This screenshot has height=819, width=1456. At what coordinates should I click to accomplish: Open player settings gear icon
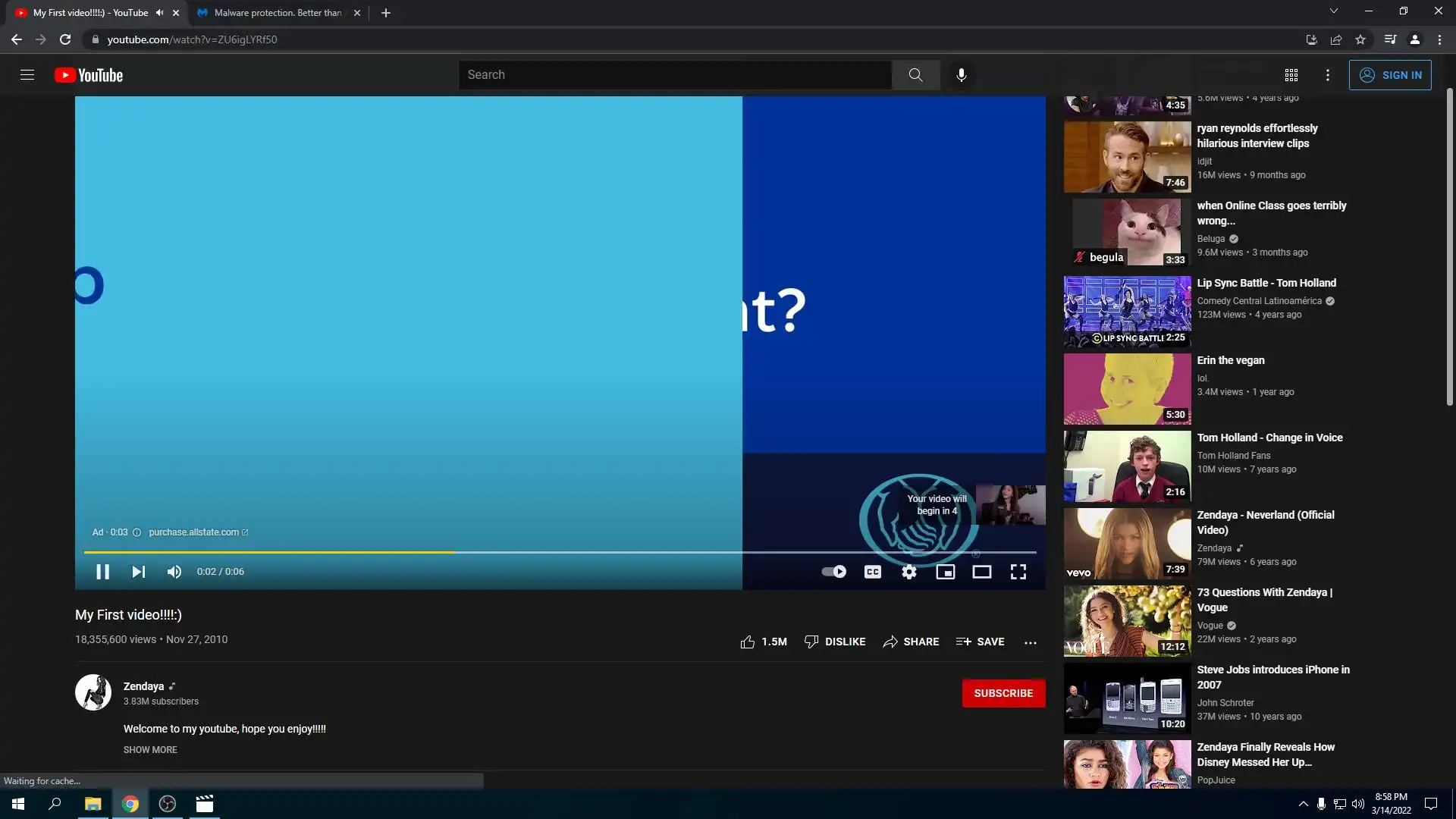pyautogui.click(x=908, y=572)
